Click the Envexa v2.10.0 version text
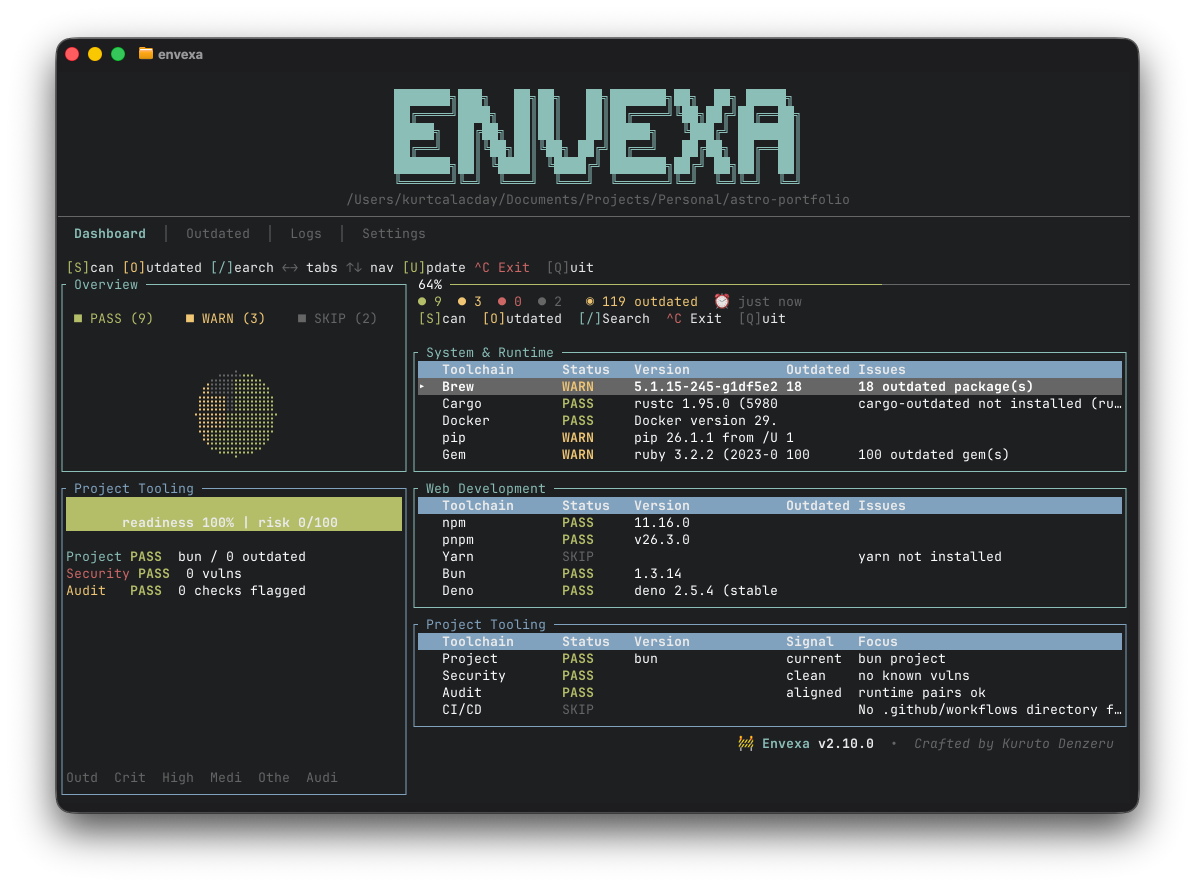Image resolution: width=1195 pixels, height=887 pixels. (818, 743)
